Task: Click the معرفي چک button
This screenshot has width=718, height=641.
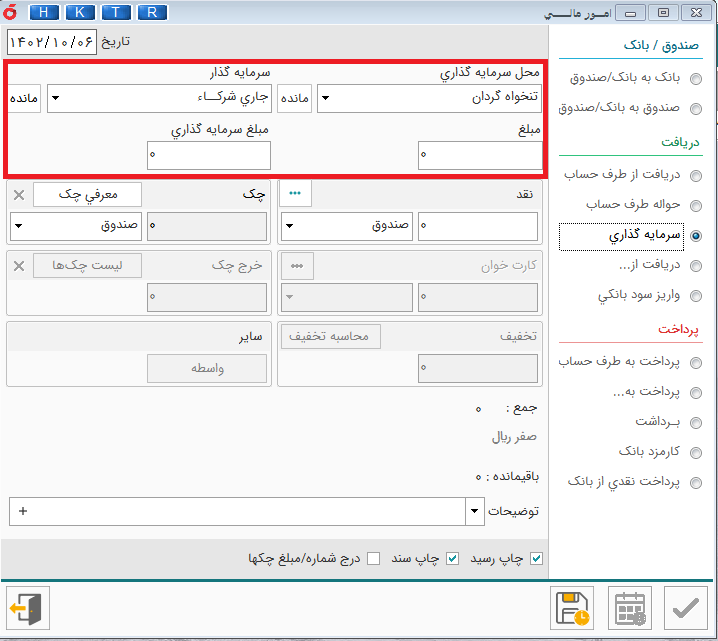Action: (x=87, y=194)
